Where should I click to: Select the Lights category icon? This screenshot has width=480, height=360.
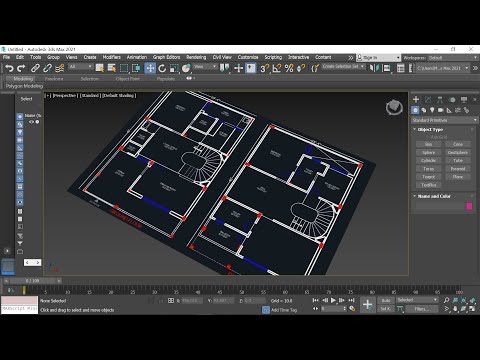(x=432, y=110)
